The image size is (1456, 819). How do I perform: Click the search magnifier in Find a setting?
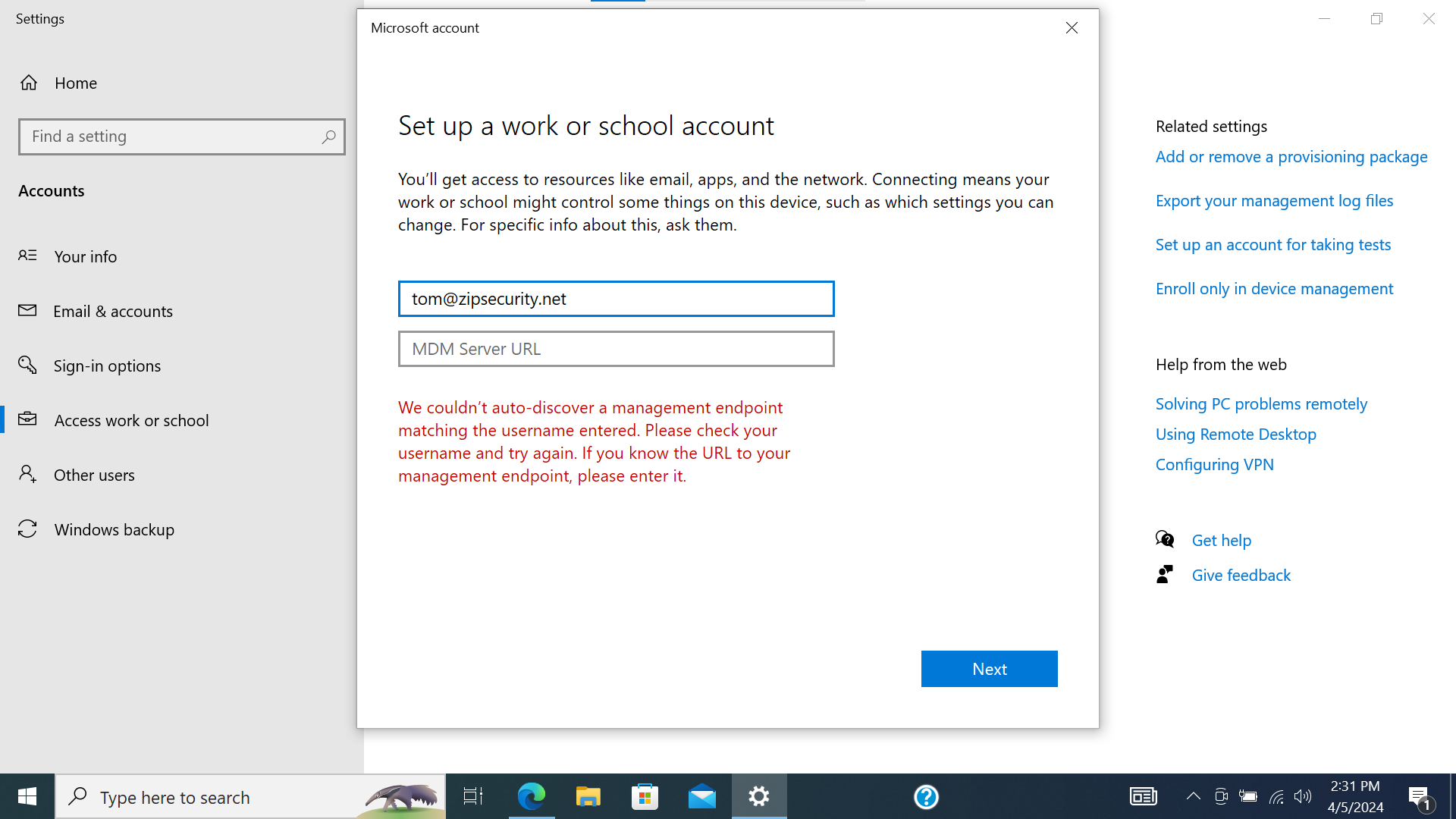(x=328, y=137)
